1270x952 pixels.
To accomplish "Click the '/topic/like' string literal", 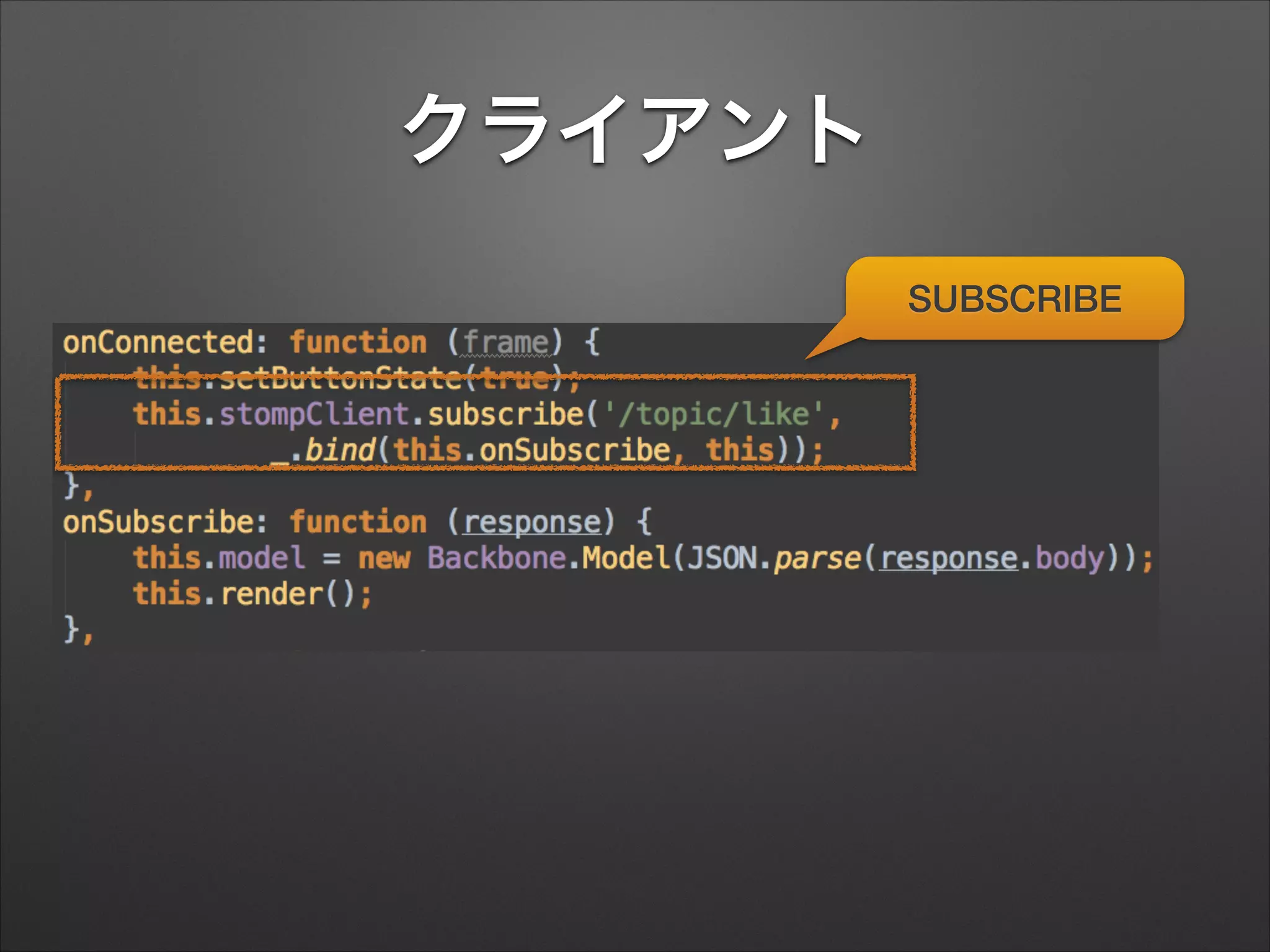I will click(714, 414).
